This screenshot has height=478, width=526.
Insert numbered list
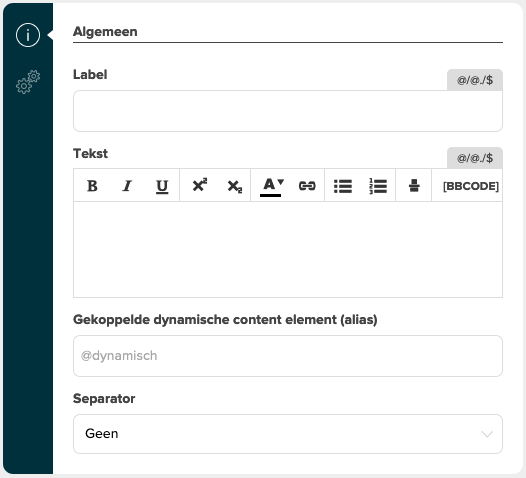pos(378,186)
